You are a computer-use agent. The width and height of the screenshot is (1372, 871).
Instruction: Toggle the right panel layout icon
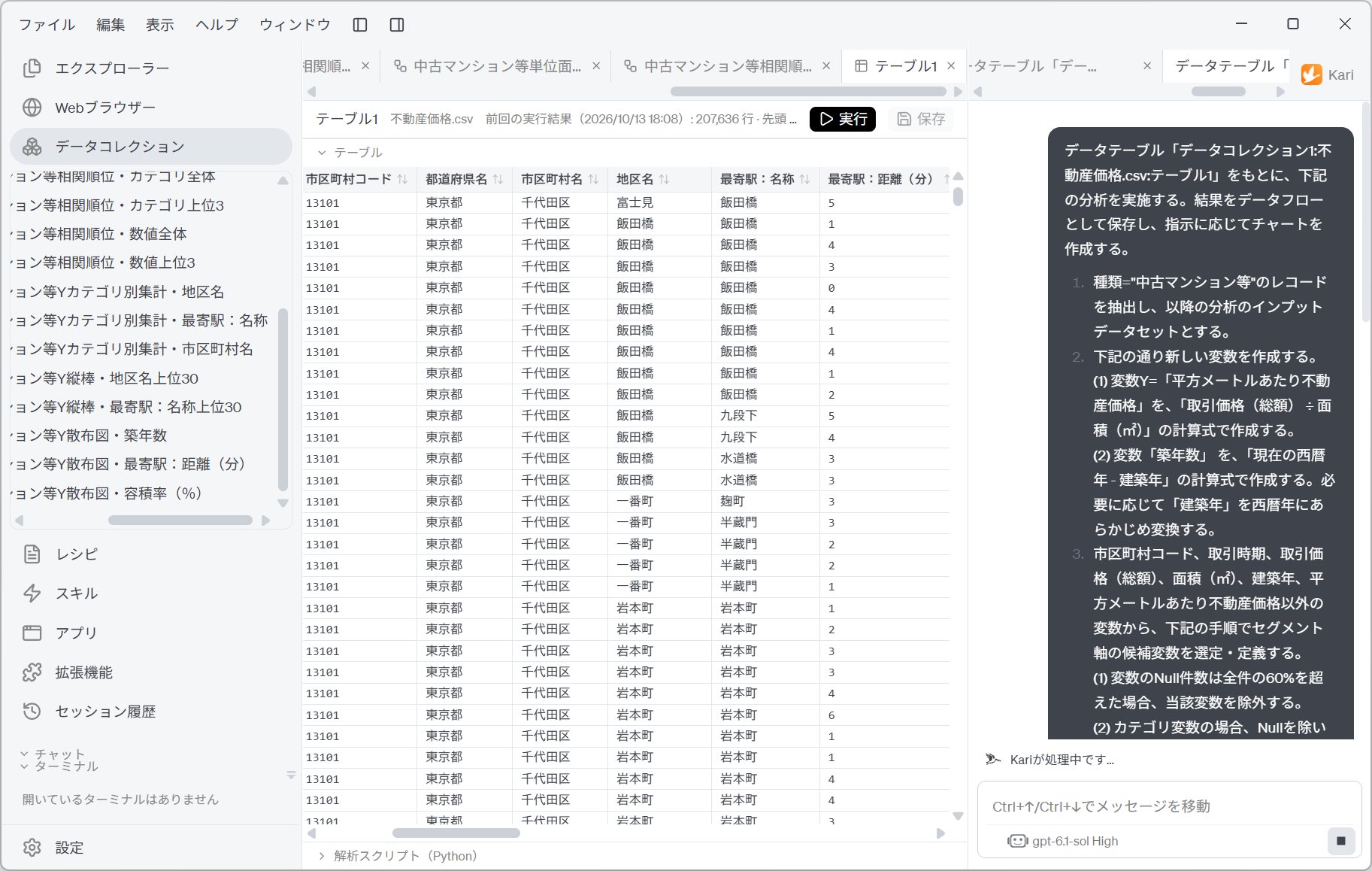click(x=397, y=25)
